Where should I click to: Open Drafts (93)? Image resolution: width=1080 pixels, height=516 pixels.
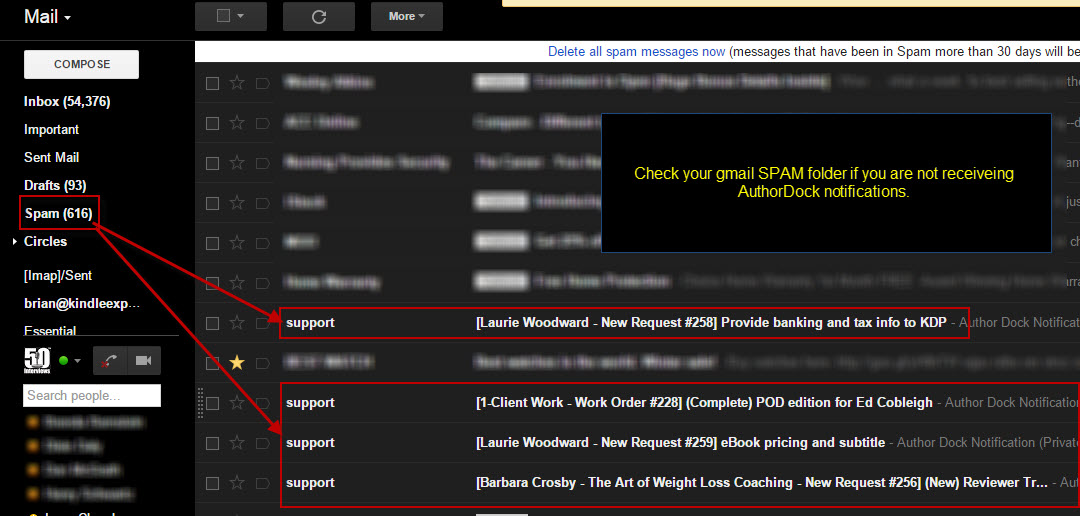point(55,186)
